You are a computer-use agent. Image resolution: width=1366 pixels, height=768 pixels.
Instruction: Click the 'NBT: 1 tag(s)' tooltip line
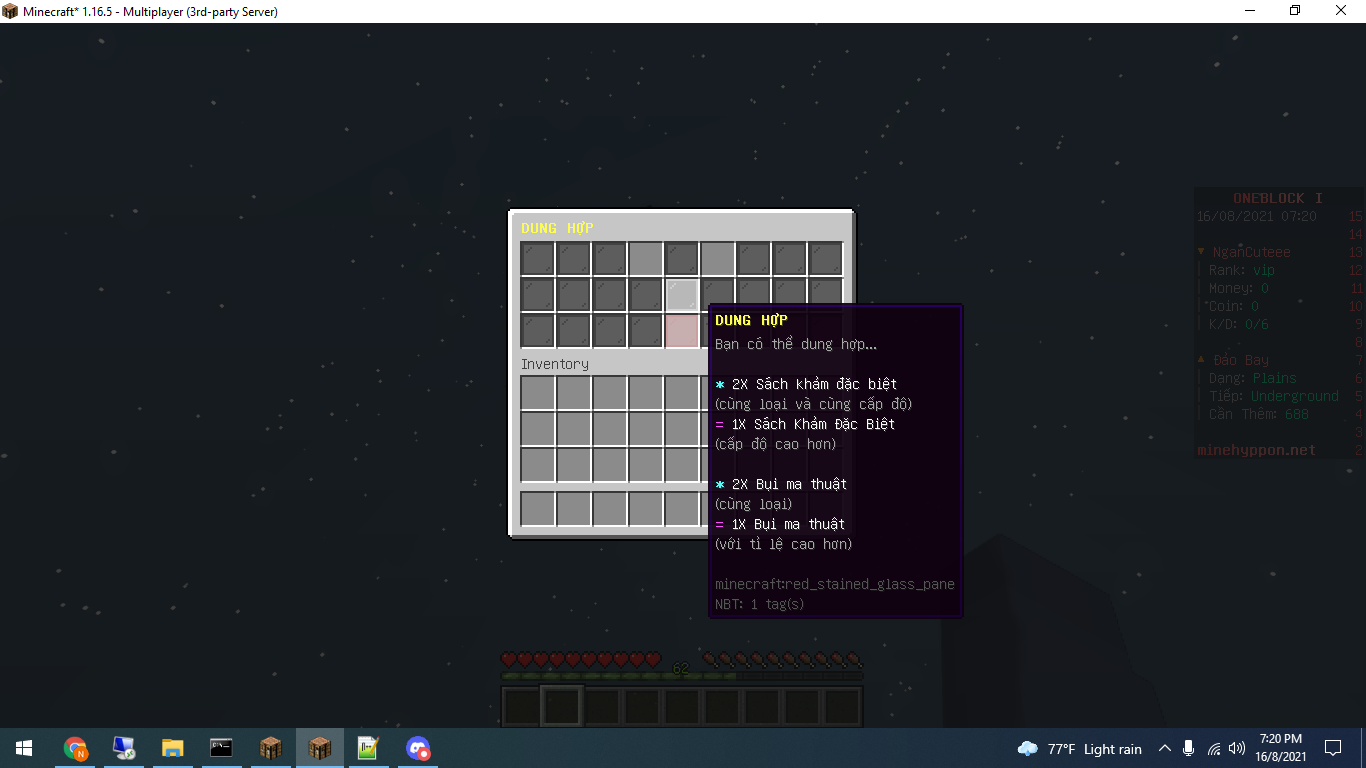click(760, 604)
